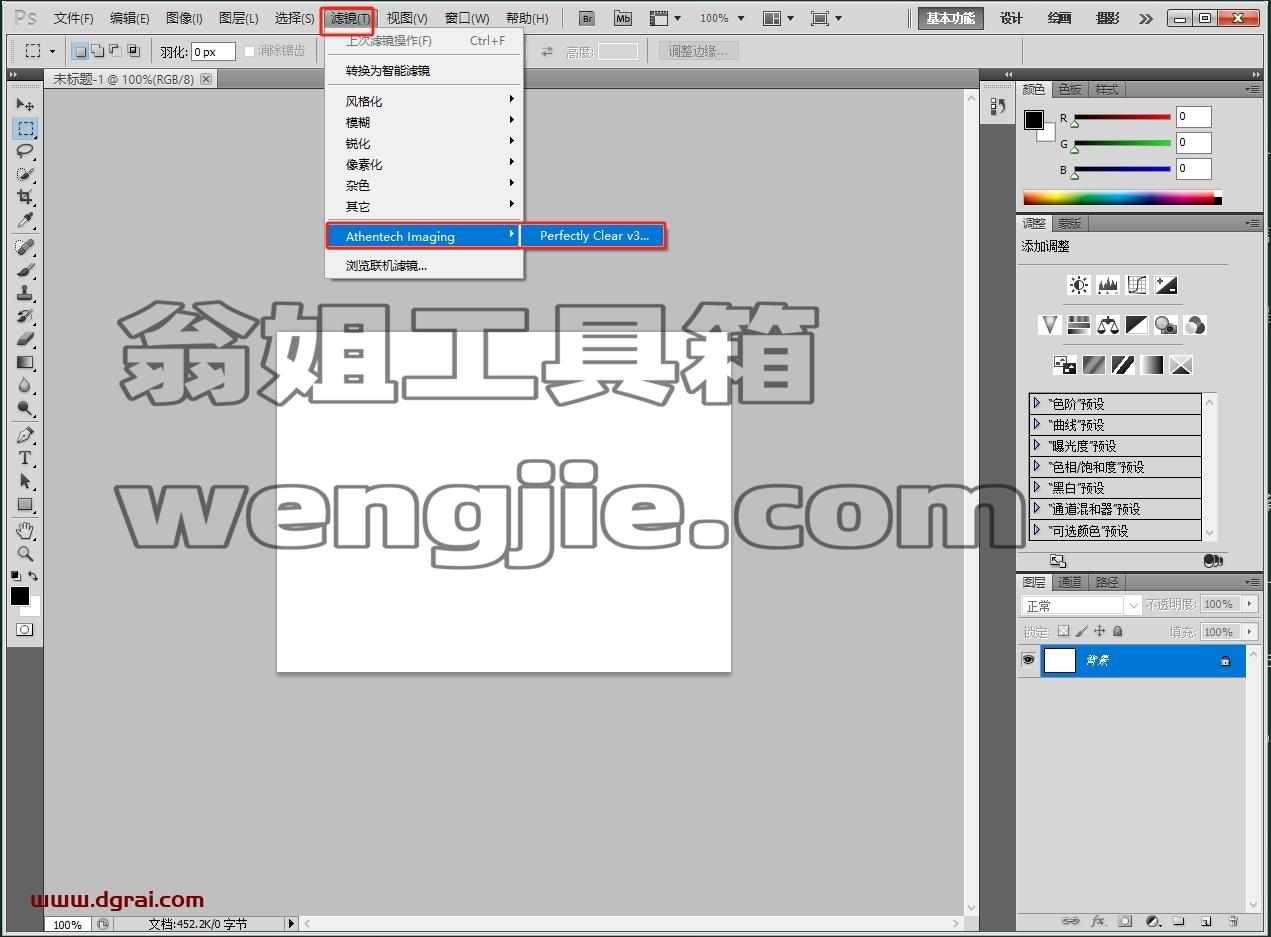Toggle lock all in the Layers panel
Screen dimensions: 1271x937
1118,631
